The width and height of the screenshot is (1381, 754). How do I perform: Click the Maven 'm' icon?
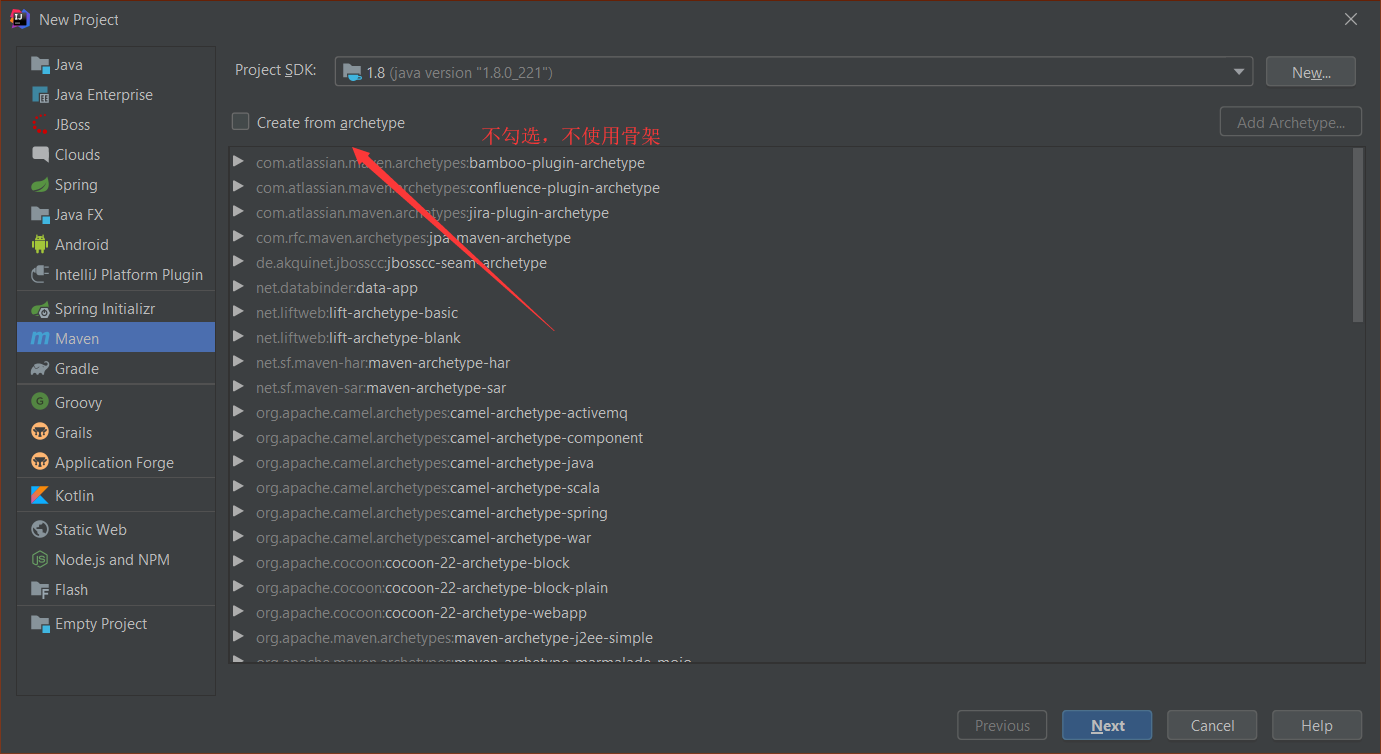[40, 339]
